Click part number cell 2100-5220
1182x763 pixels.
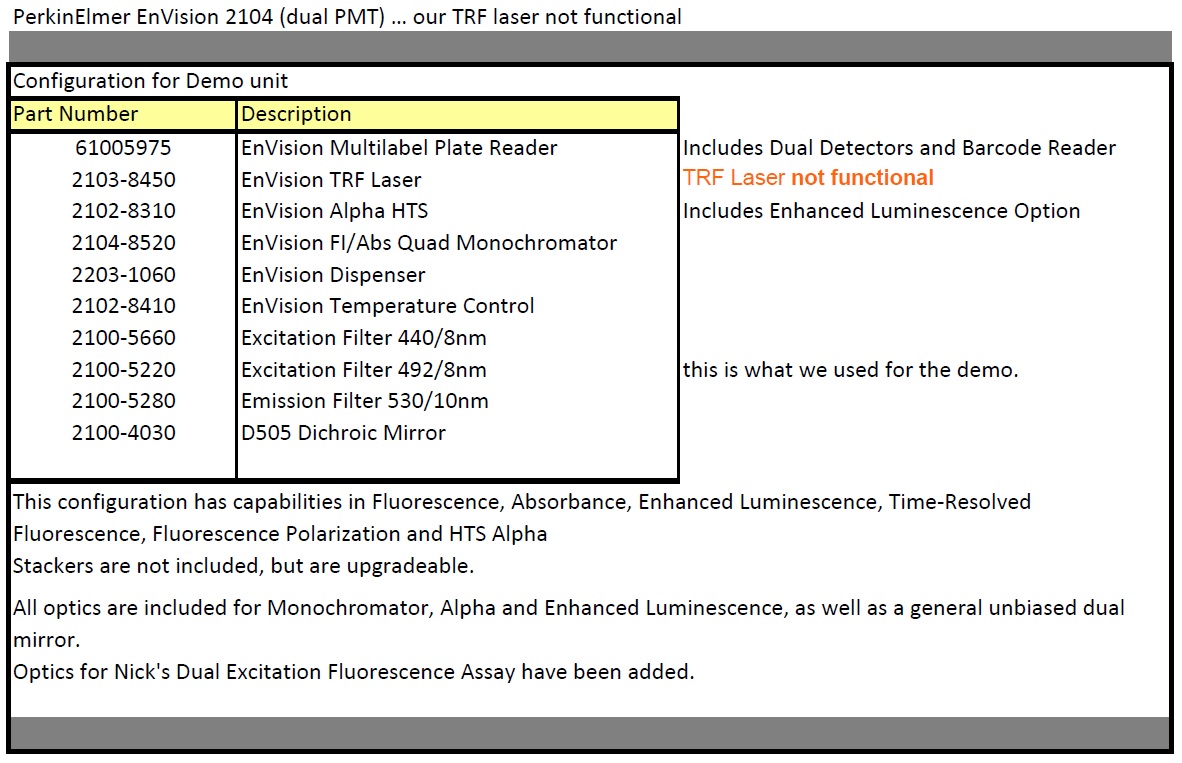(124, 370)
